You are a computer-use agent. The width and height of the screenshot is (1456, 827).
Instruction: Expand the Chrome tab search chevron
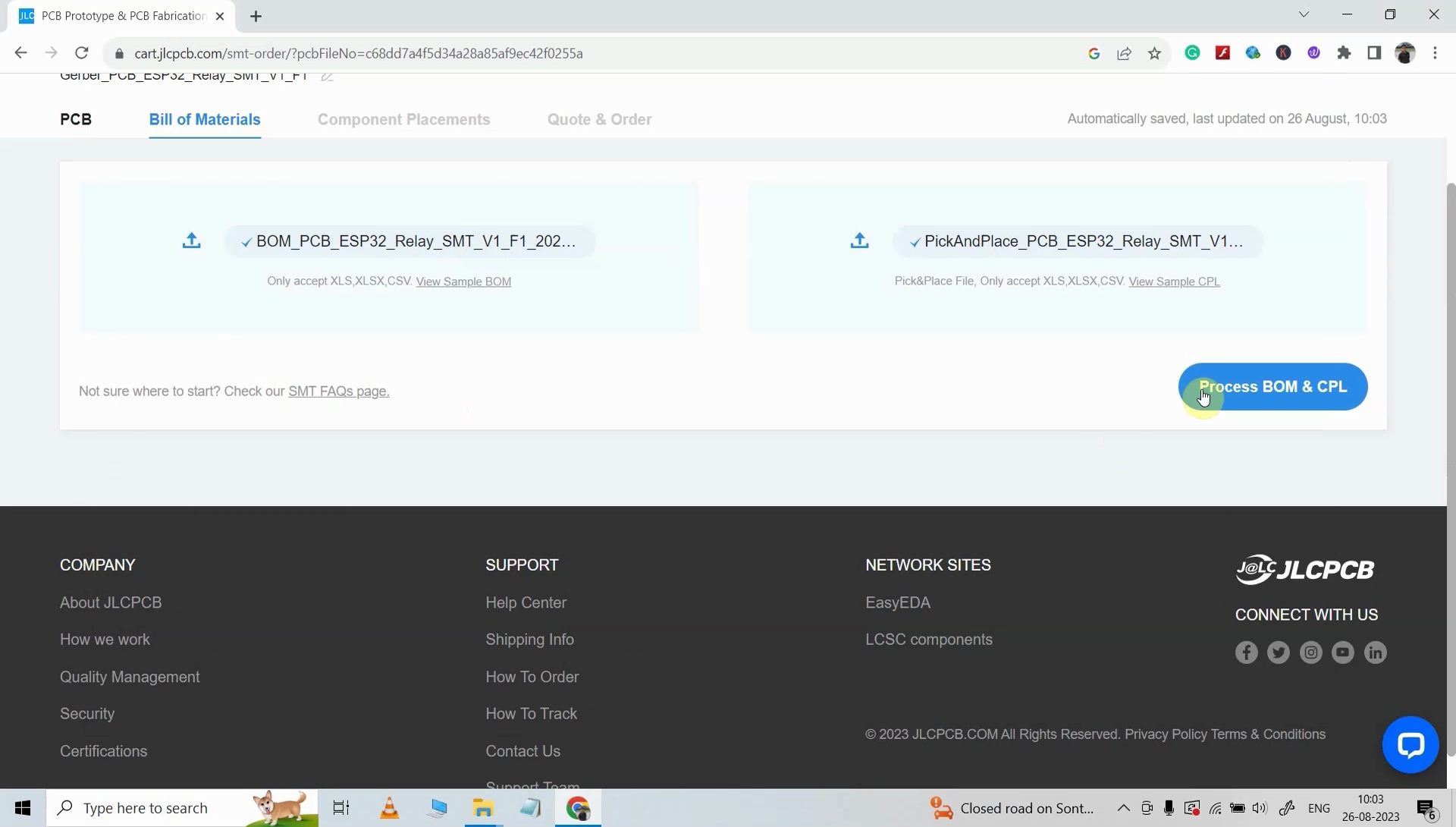pos(1304,14)
